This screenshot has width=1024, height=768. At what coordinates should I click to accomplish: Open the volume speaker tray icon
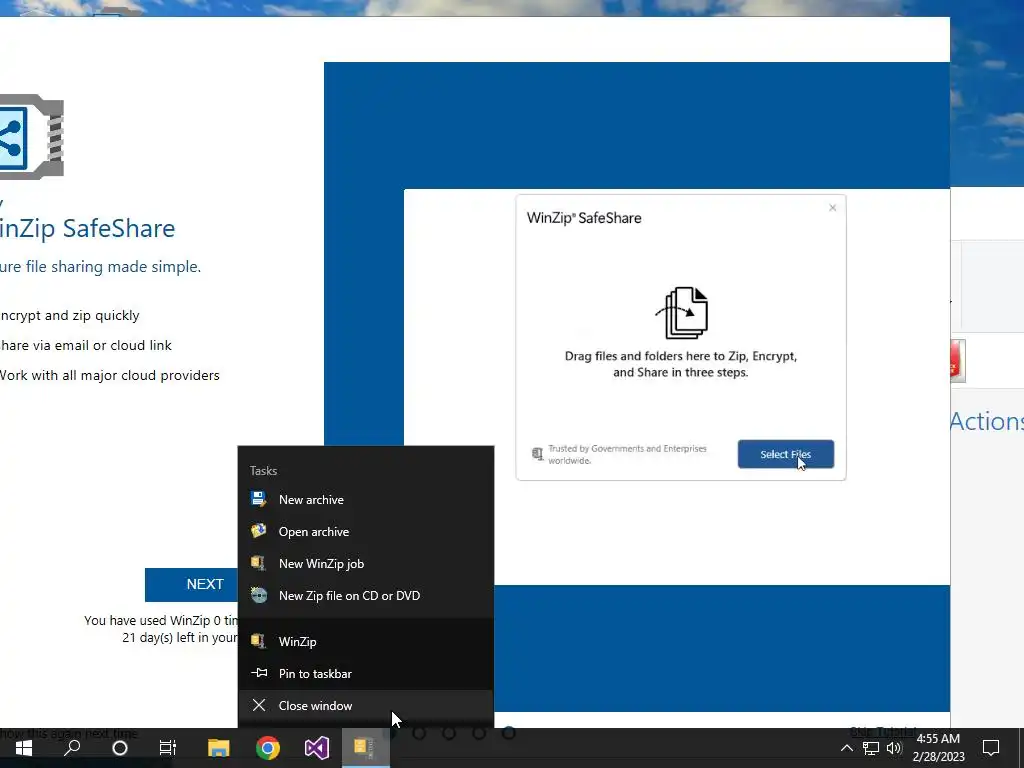[x=894, y=748]
